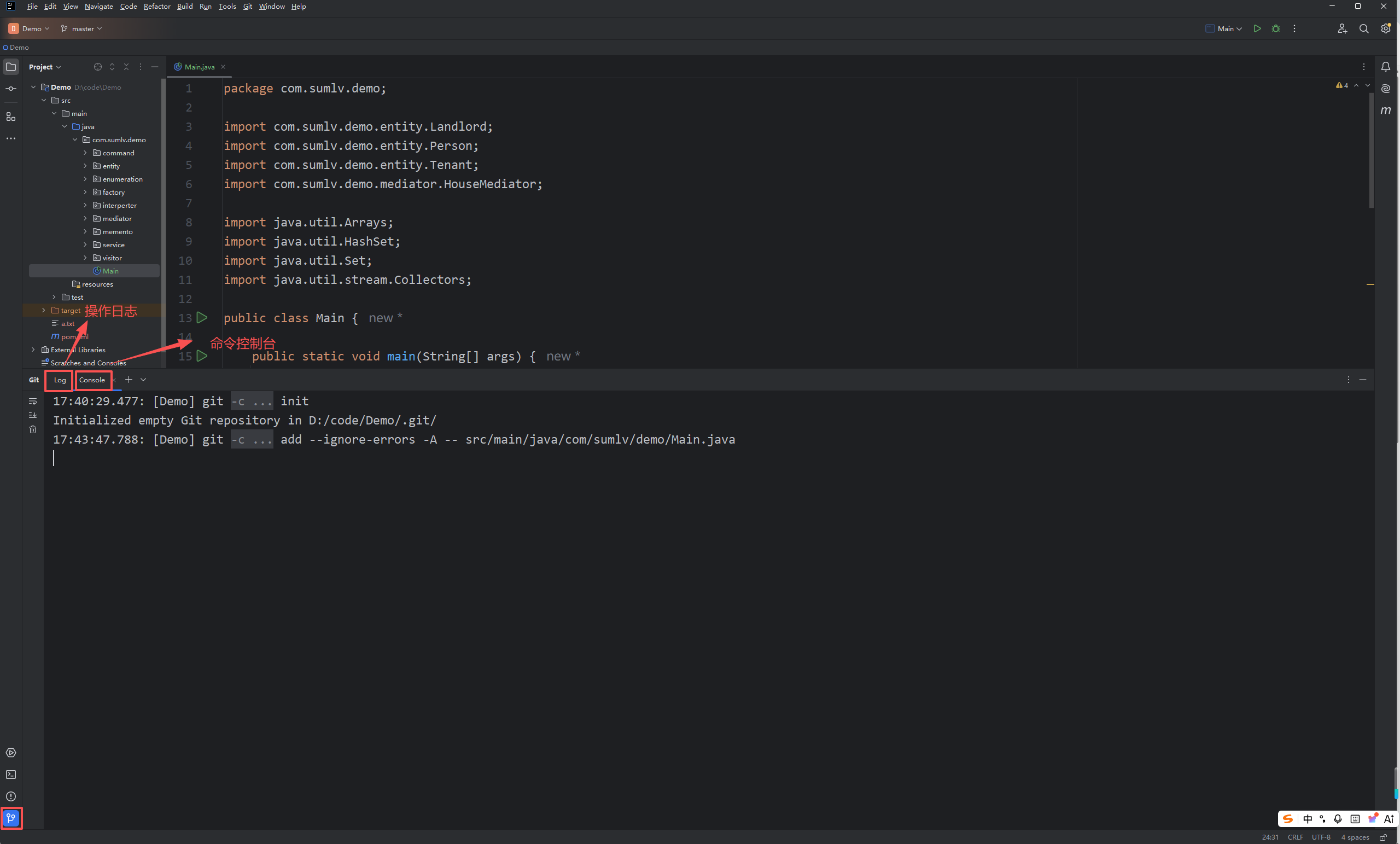
Task: Click the warnings count indicator
Action: (x=1342, y=85)
